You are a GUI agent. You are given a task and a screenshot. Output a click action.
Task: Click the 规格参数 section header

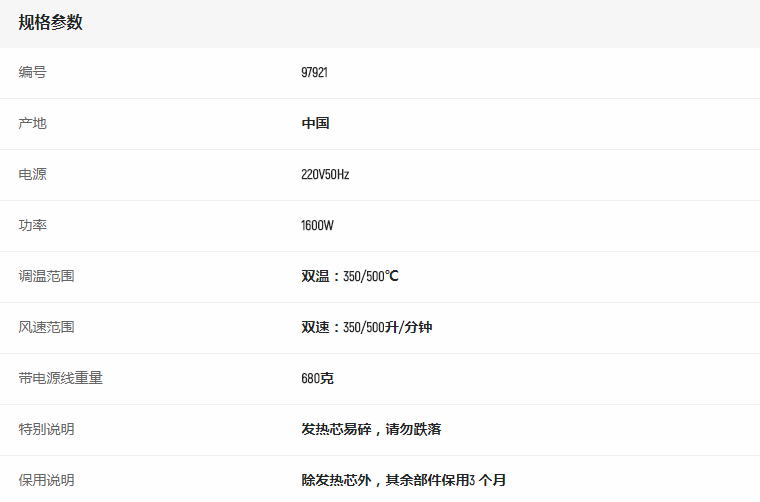pos(51,23)
